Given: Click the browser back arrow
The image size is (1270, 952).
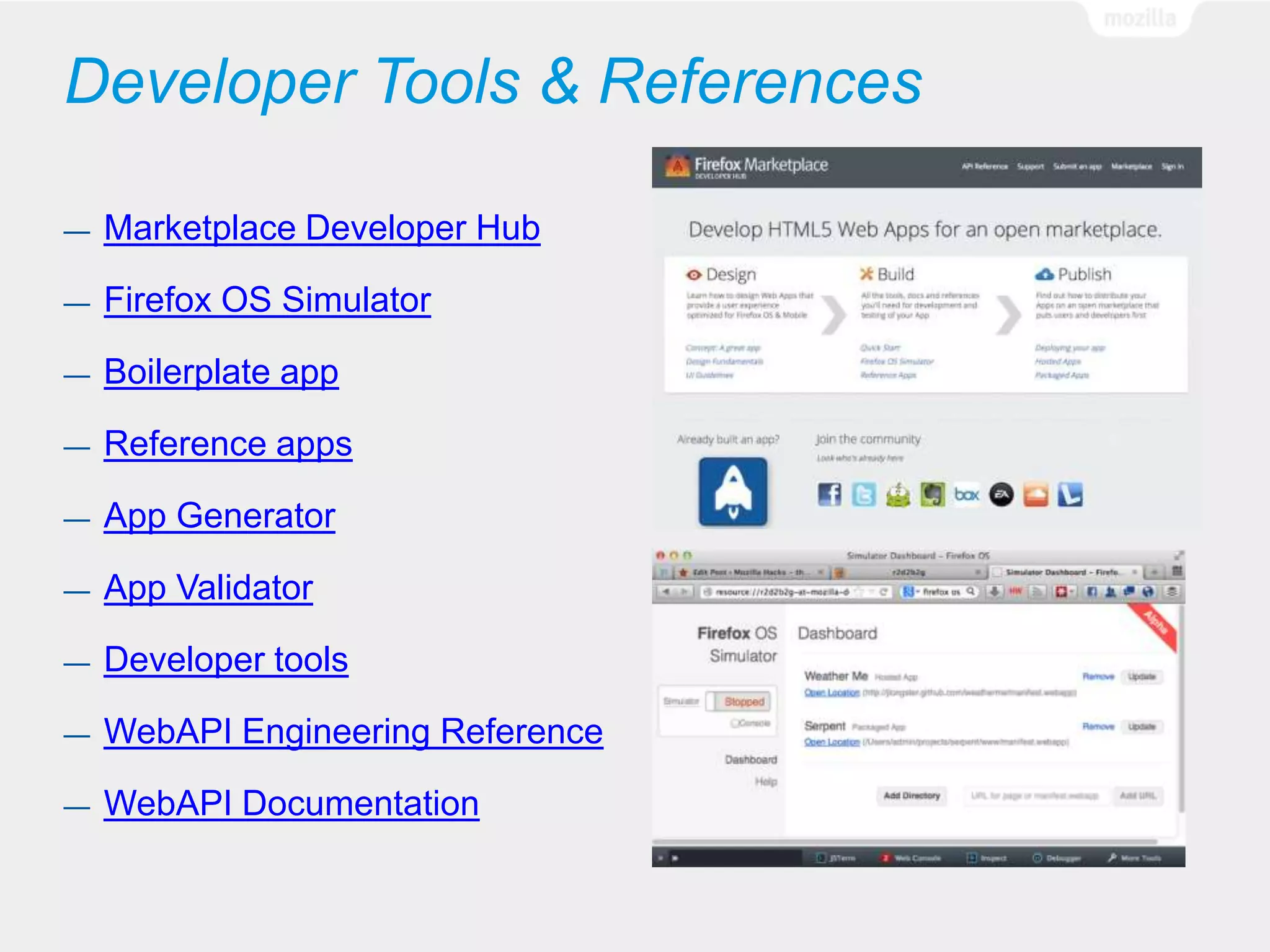Looking at the screenshot, I should click(666, 592).
